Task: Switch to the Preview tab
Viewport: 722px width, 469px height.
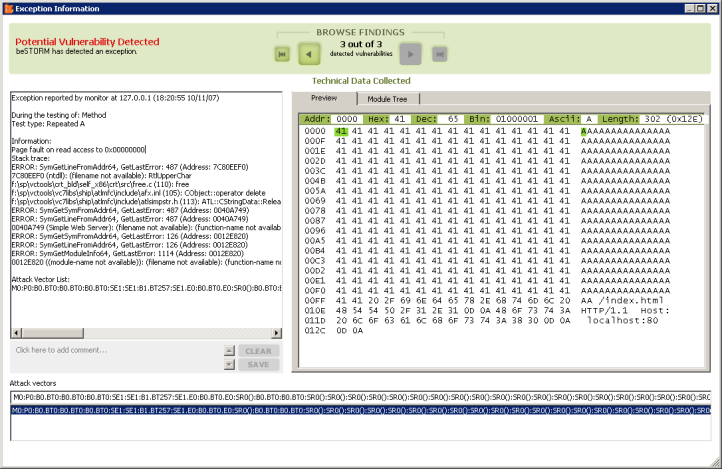Action: tap(324, 98)
